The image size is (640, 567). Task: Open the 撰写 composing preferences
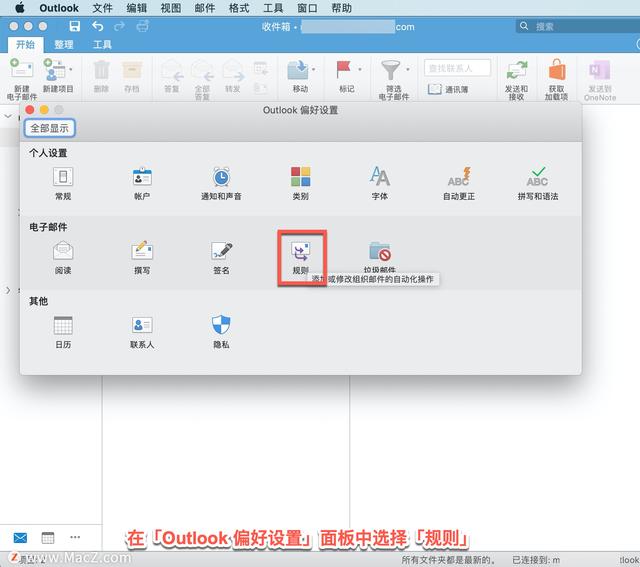point(142,258)
